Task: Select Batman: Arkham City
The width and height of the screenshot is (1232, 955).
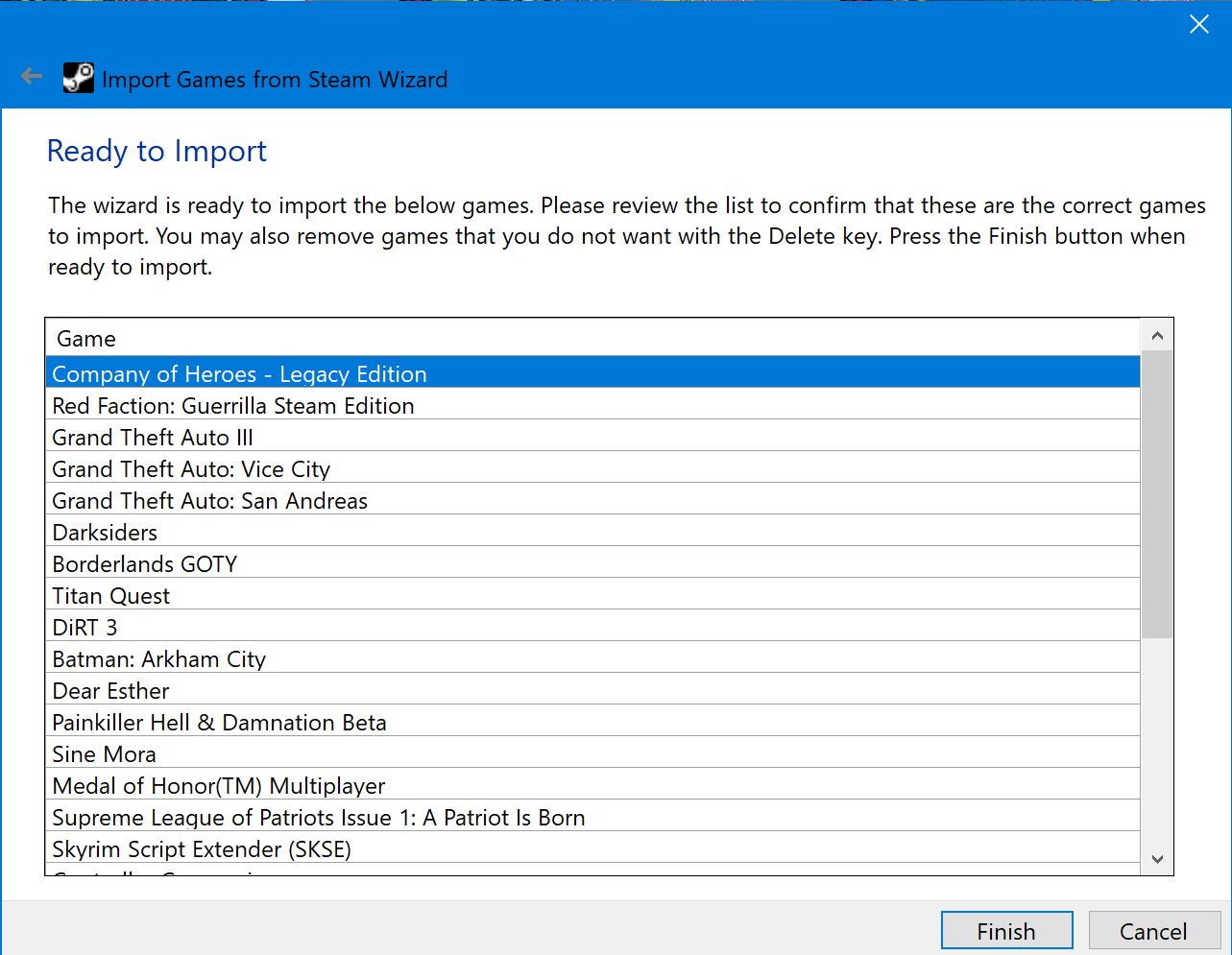Action: [593, 657]
